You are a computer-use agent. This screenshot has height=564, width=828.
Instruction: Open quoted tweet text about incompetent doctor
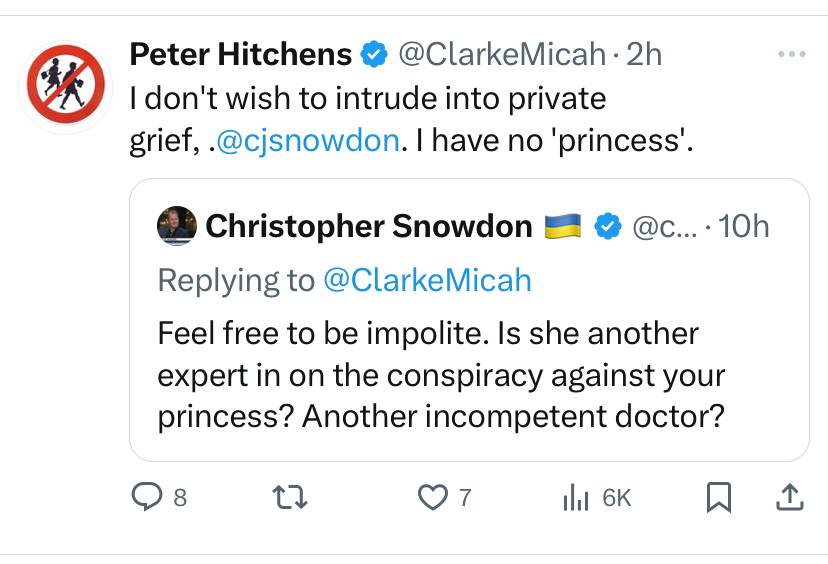tap(441, 375)
